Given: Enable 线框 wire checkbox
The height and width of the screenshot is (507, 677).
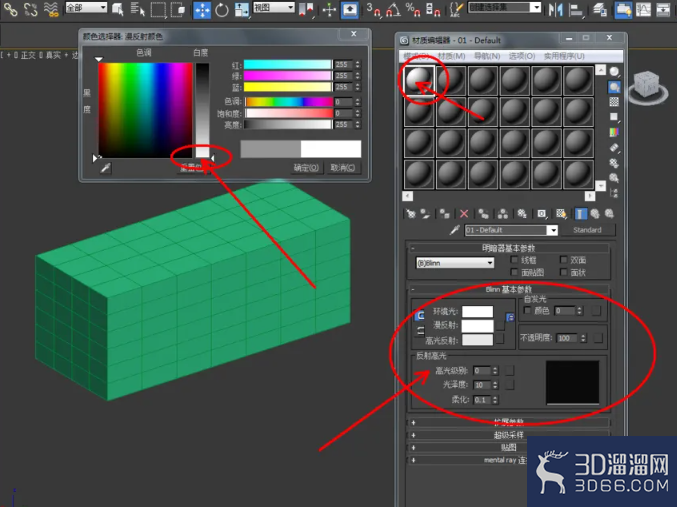Looking at the screenshot, I should point(514,260).
